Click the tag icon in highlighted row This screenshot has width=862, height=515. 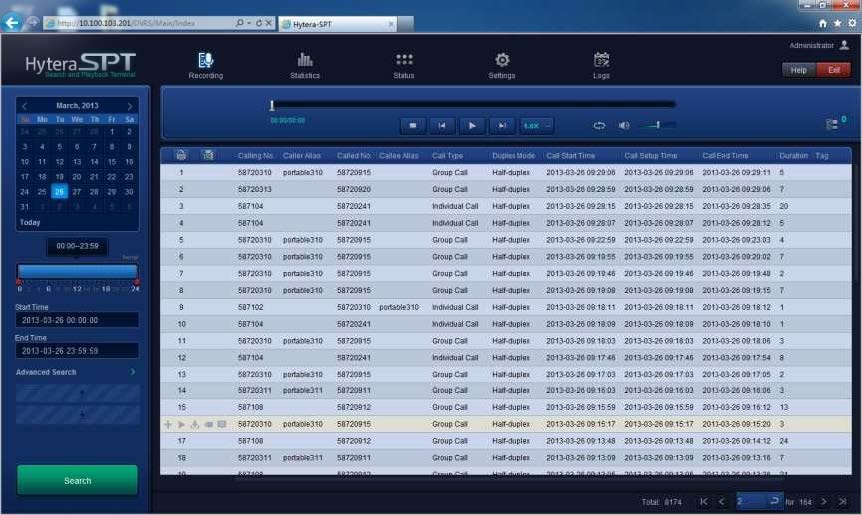pos(208,424)
